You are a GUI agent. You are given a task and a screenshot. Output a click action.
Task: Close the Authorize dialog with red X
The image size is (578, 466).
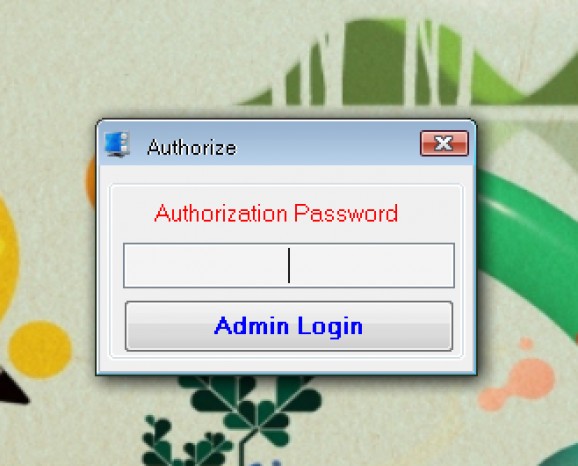pyautogui.click(x=444, y=143)
